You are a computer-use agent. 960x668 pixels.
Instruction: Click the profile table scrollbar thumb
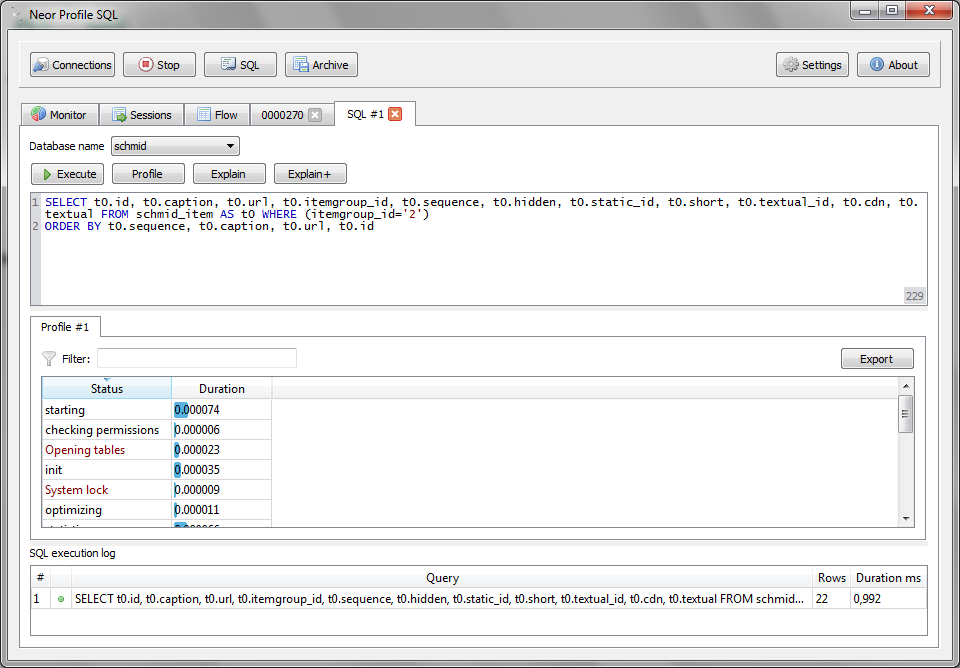[906, 414]
